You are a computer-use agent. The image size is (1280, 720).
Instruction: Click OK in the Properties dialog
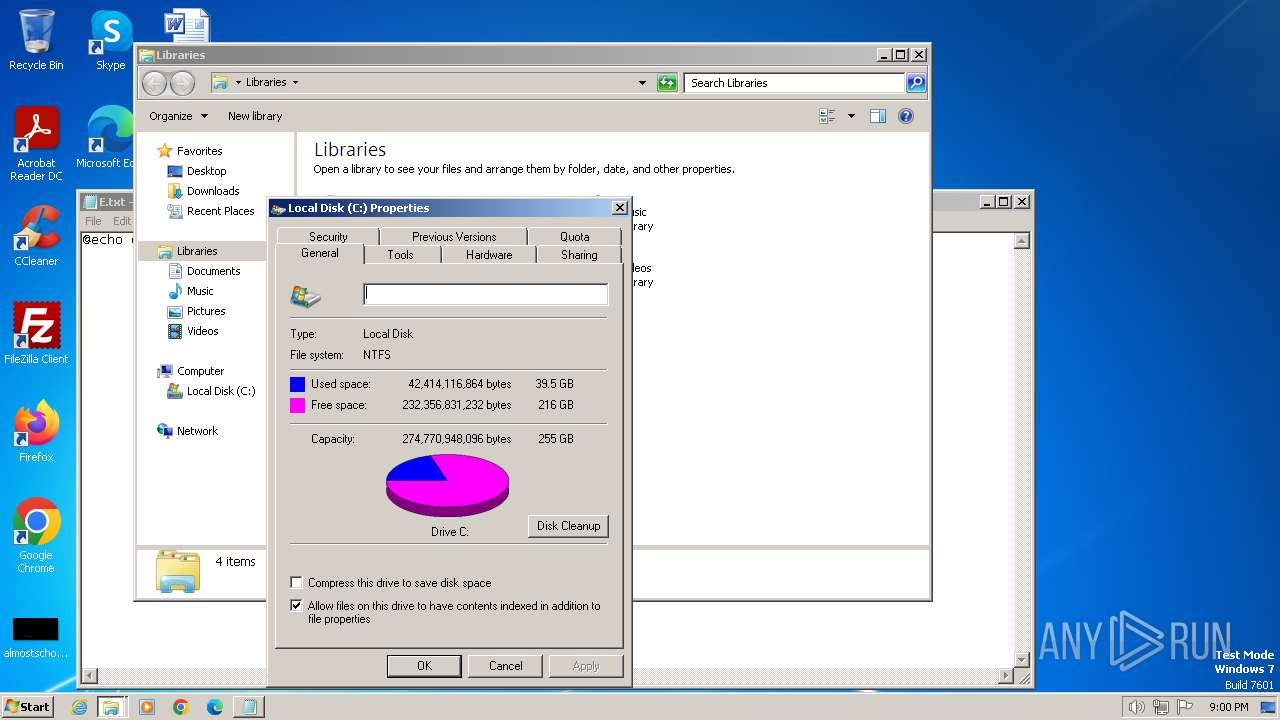[x=424, y=666]
